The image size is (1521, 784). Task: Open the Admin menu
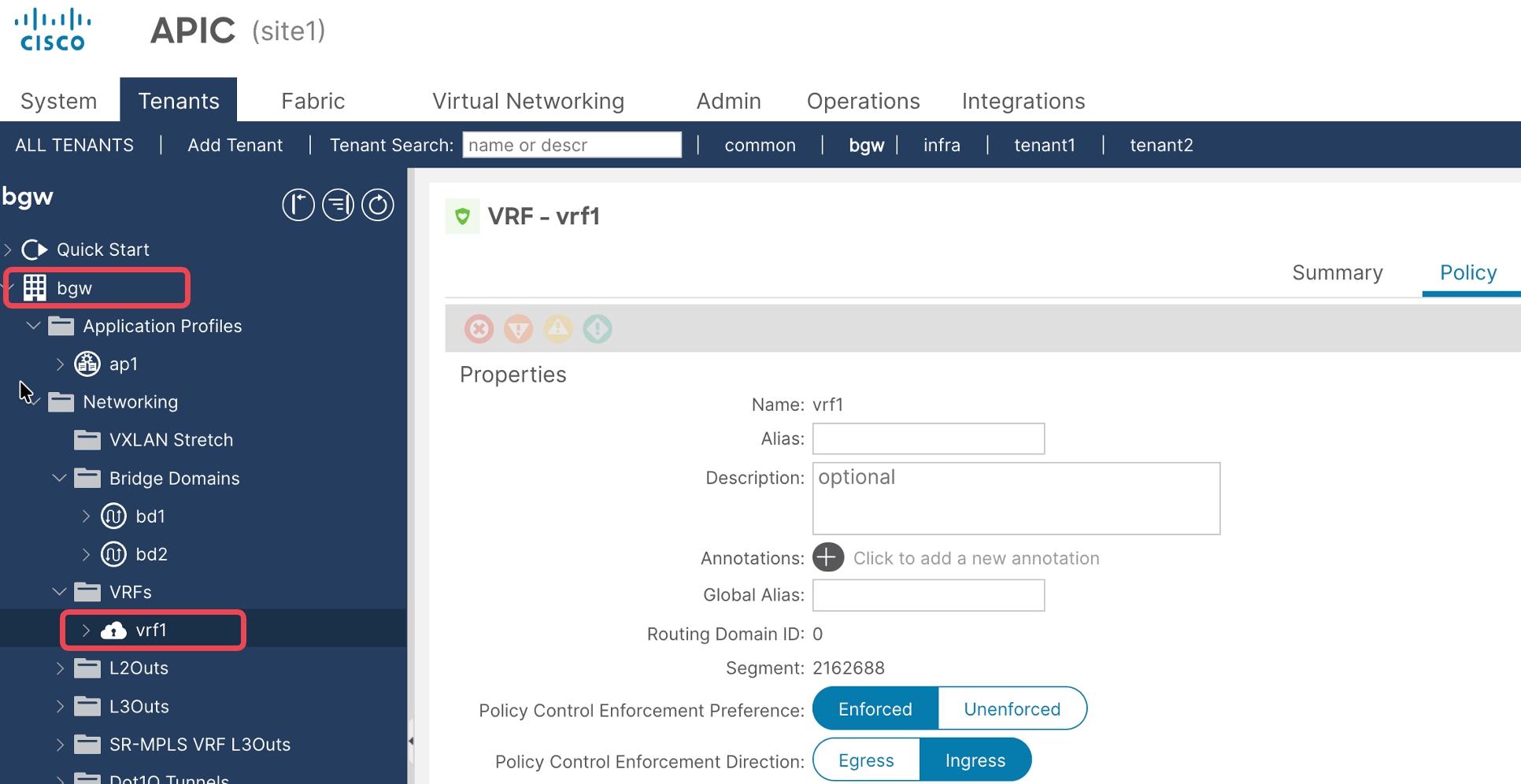coord(728,101)
